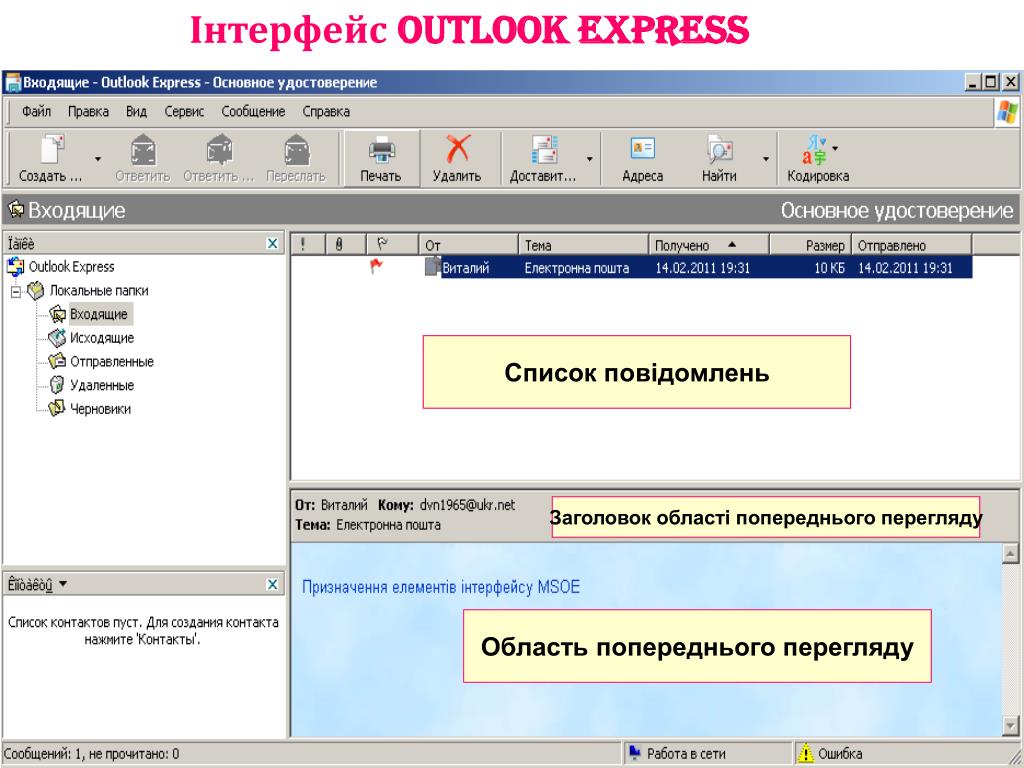Select the Локальные папки folder

(x=99, y=291)
